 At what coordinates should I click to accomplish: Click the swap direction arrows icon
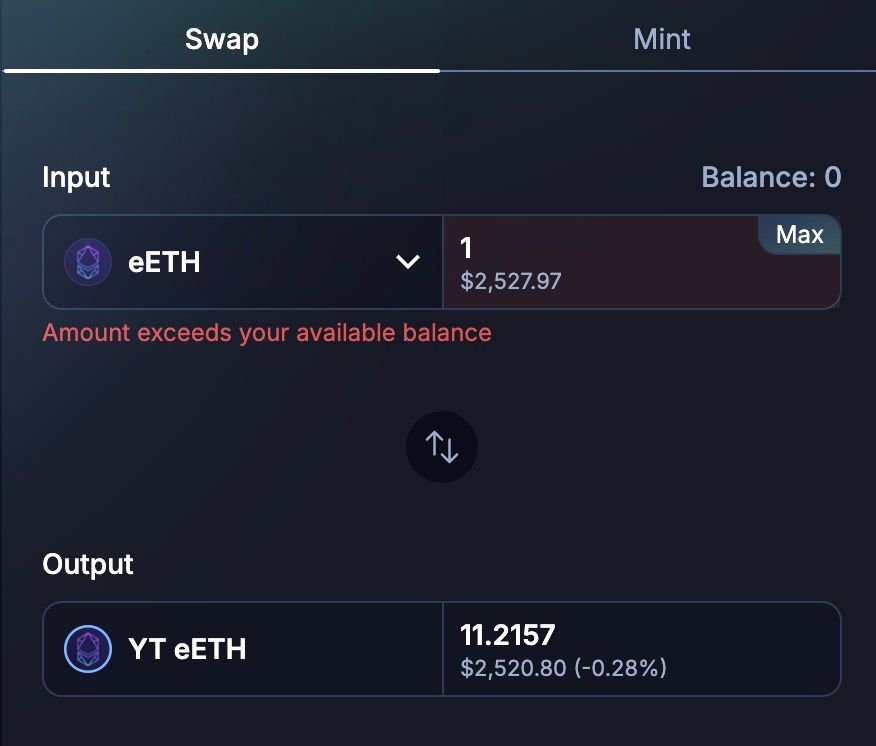point(442,447)
